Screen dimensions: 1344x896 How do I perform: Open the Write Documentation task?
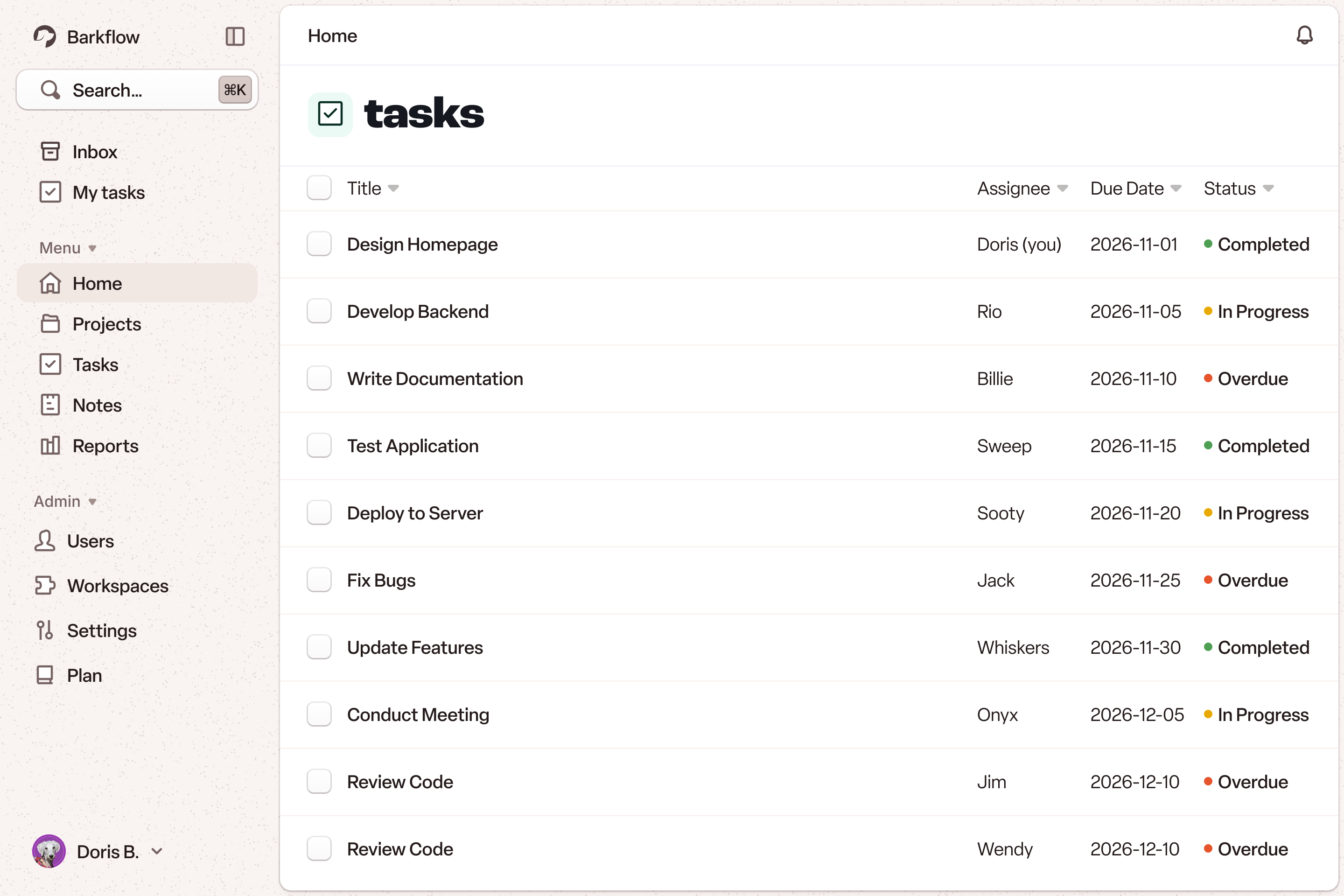435,379
